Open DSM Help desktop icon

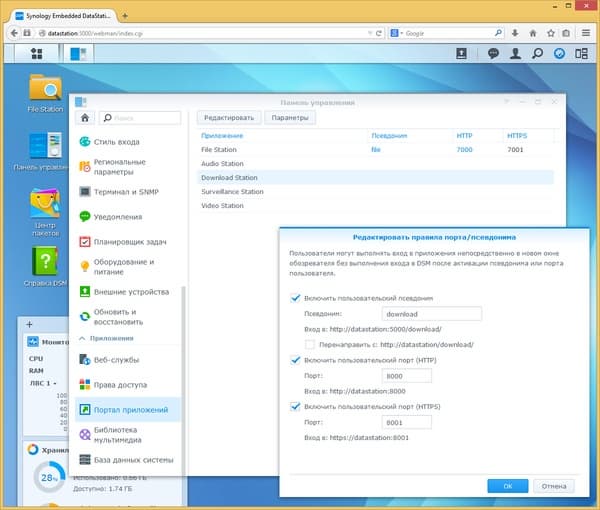pos(45,267)
